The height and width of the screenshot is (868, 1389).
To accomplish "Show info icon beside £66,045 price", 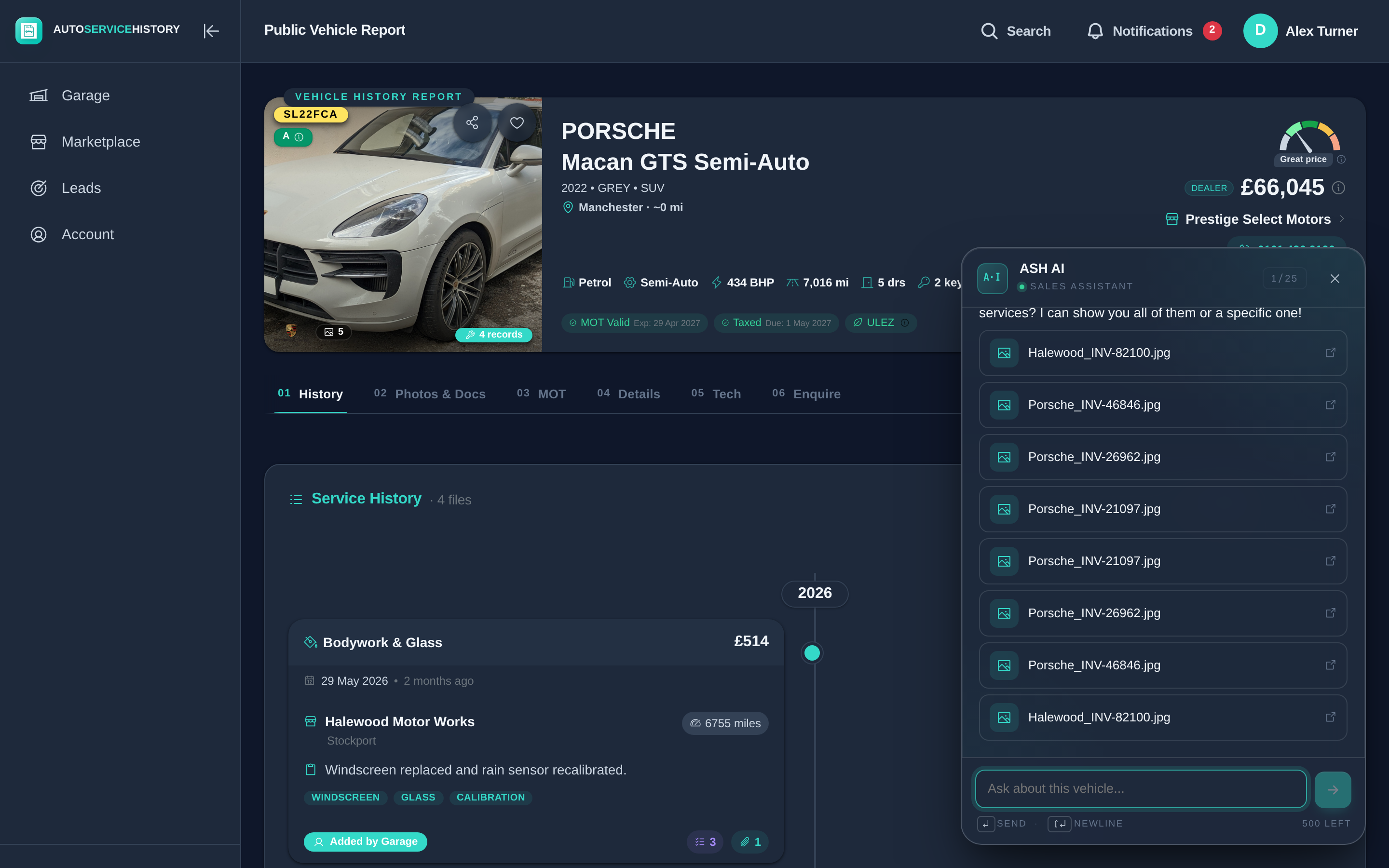I will pos(1338,188).
